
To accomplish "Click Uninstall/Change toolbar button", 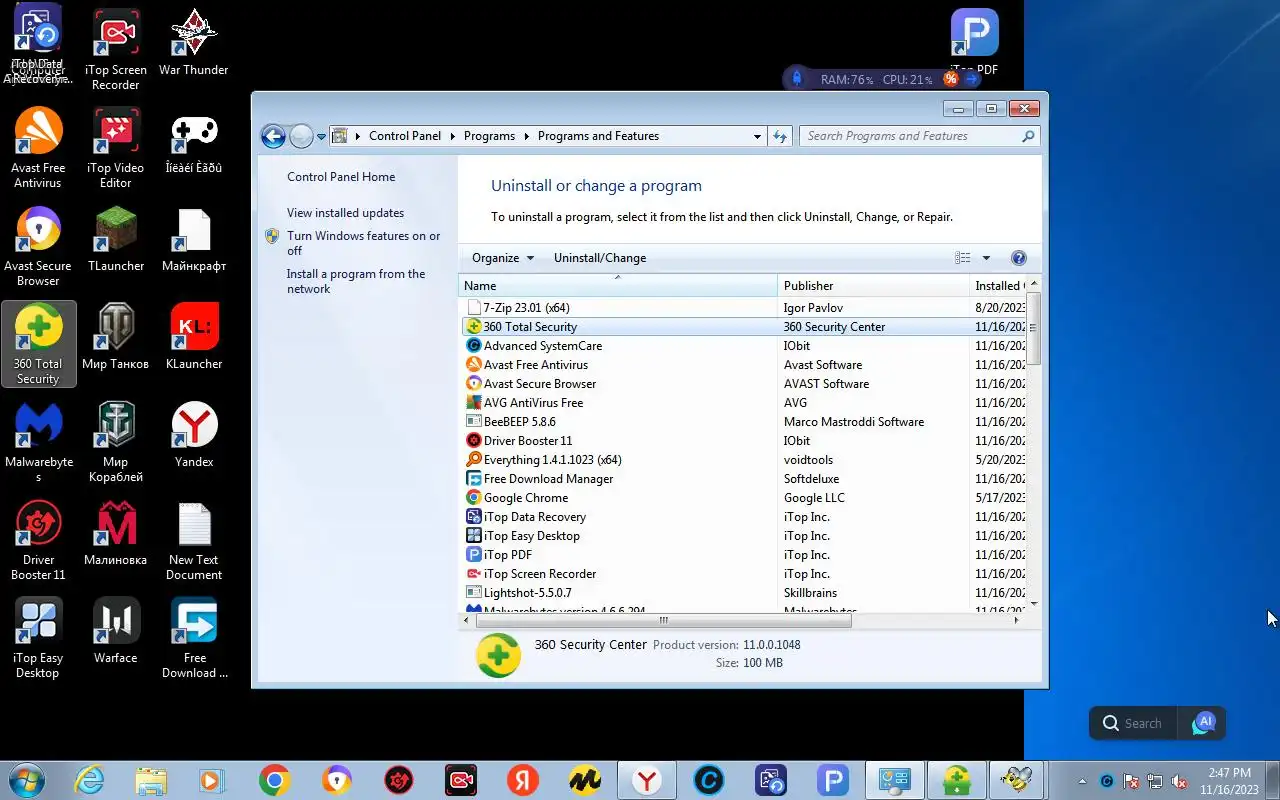I will 600,258.
